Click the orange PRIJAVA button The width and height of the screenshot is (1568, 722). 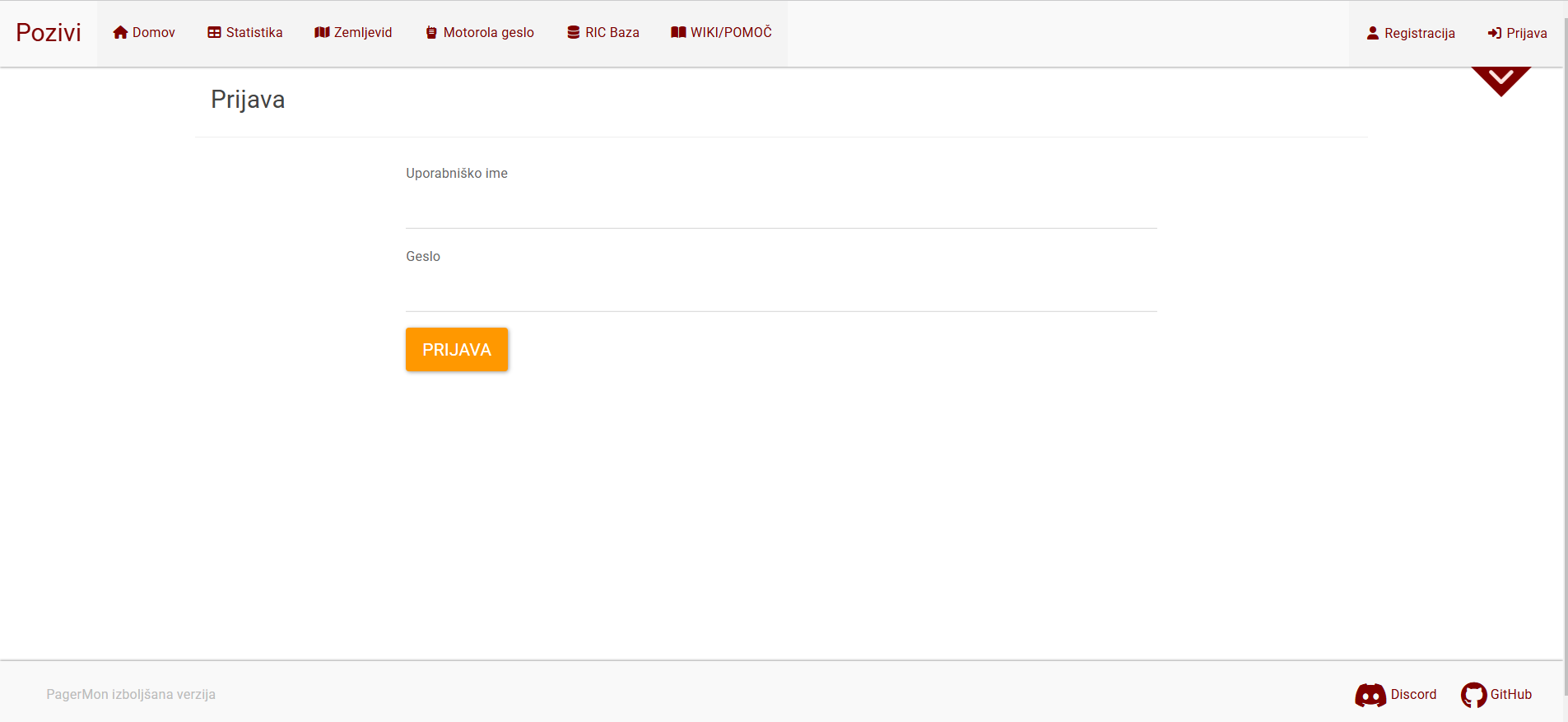457,349
